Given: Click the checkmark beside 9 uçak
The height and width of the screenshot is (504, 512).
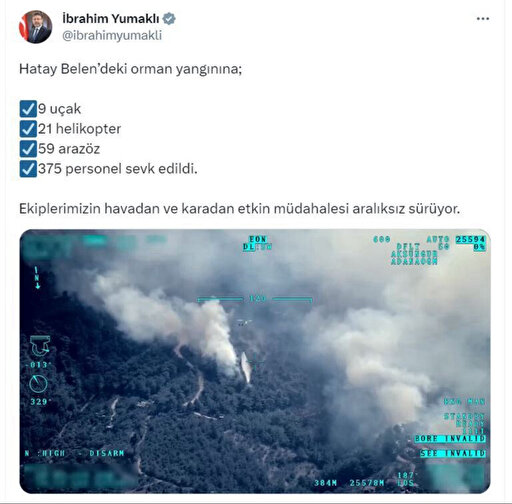Looking at the screenshot, I should pos(28,109).
